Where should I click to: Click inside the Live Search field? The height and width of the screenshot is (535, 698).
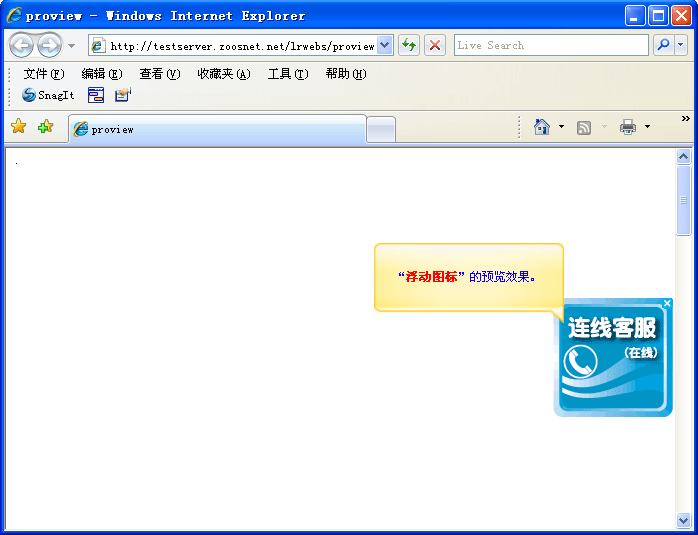(x=550, y=46)
